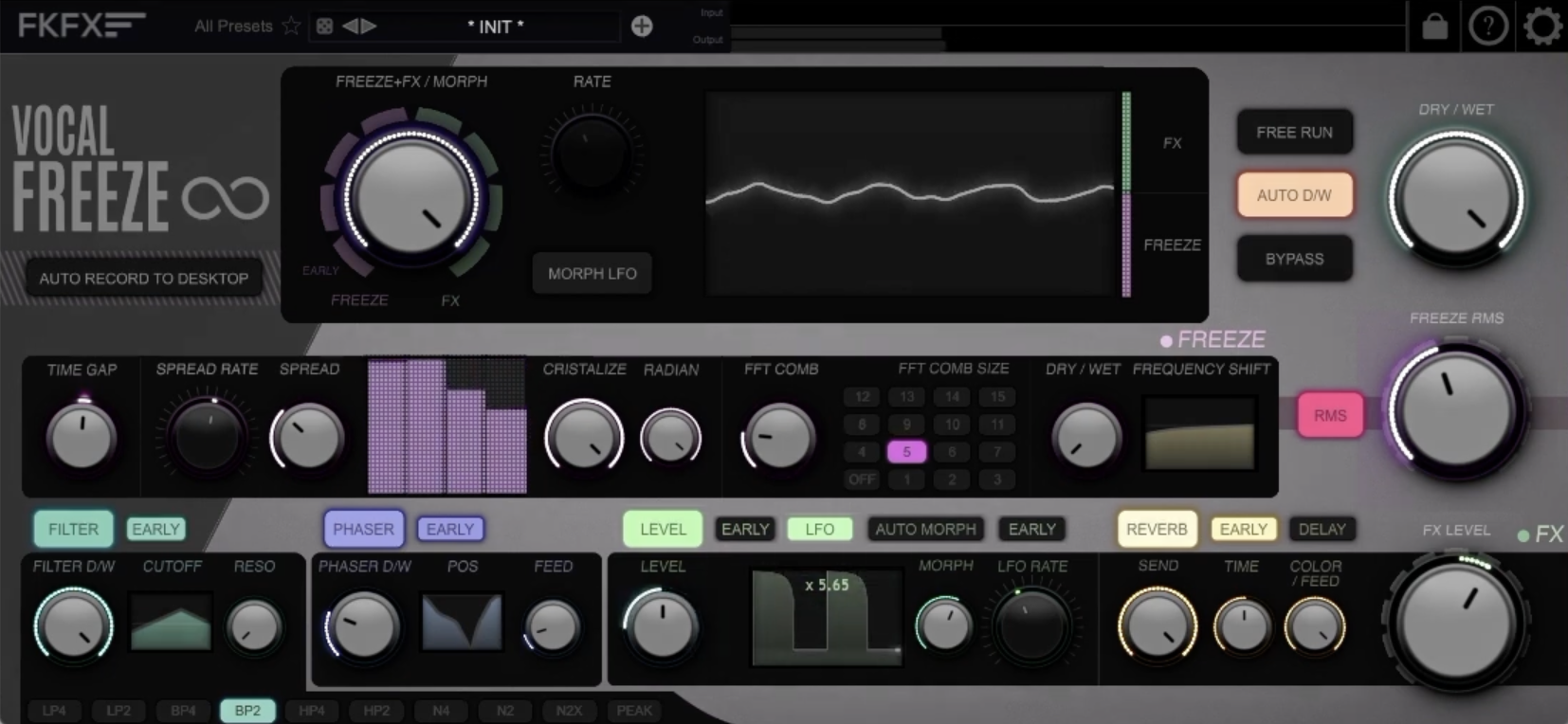Switch to the DELAY tab
The image size is (1568, 724).
pyautogui.click(x=1322, y=529)
